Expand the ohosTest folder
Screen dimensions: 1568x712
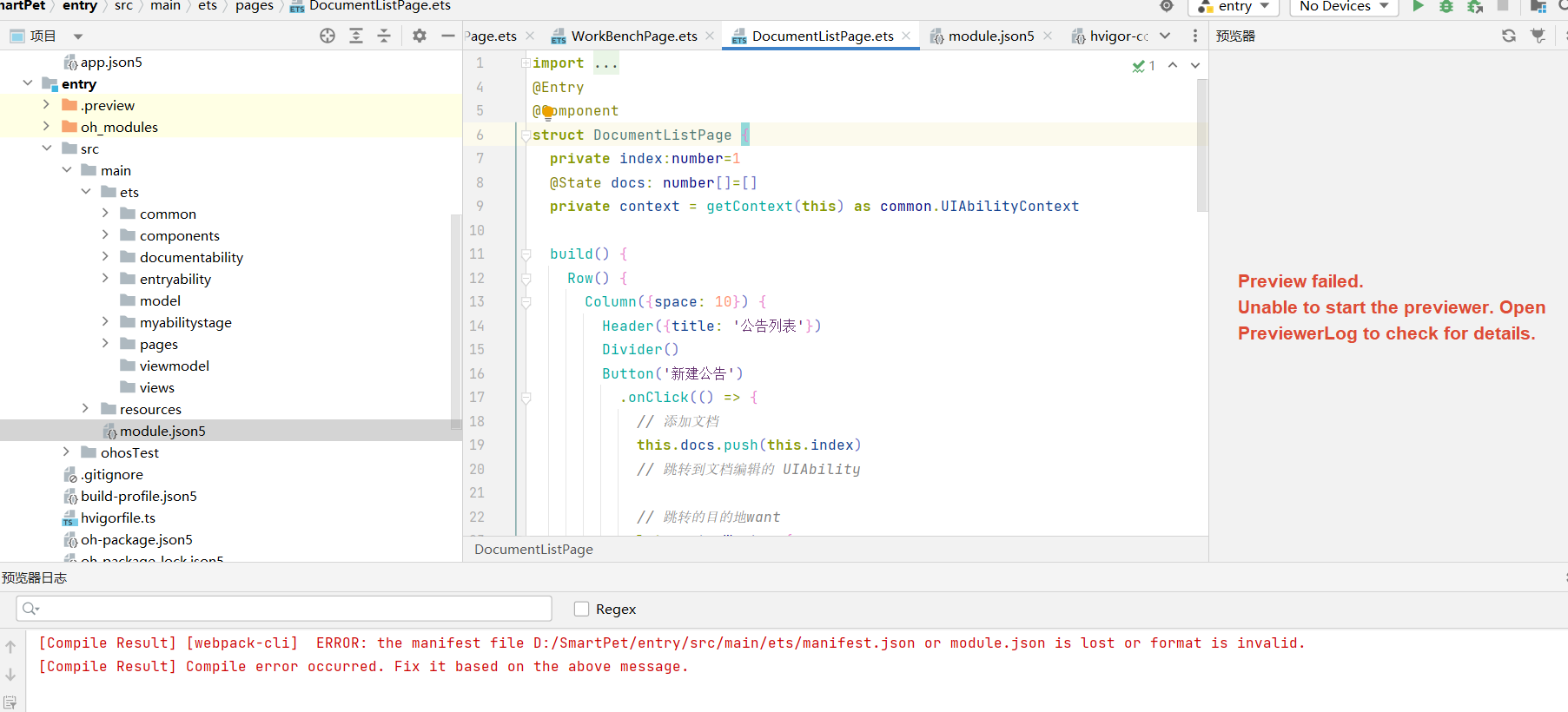[x=66, y=452]
